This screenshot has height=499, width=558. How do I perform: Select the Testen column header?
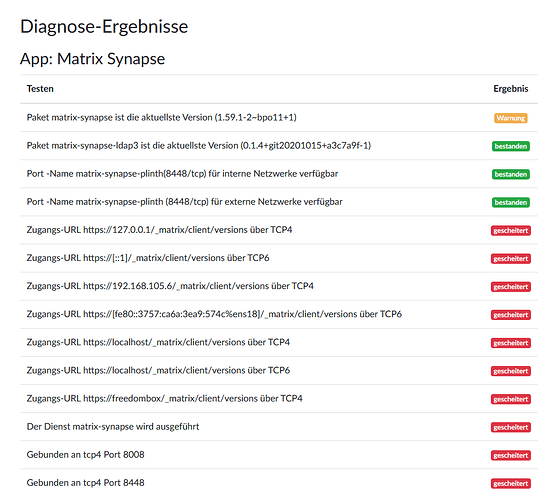point(40,89)
